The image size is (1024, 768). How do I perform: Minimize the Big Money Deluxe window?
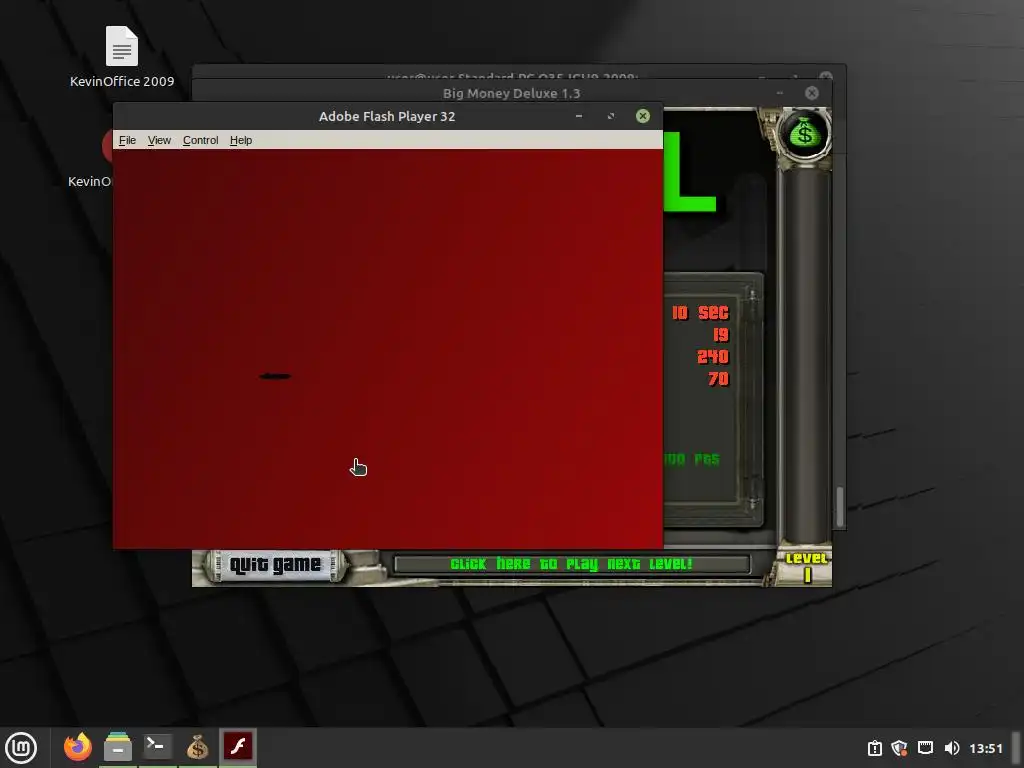tap(780, 93)
